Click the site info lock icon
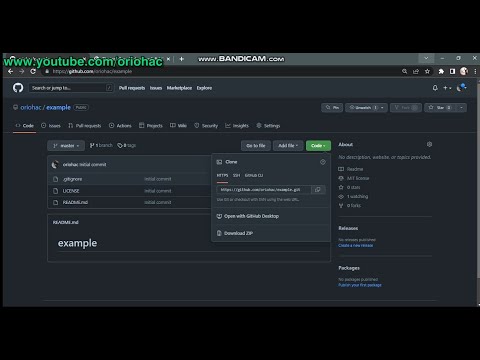This screenshot has width=480, height=360. pyautogui.click(x=47, y=71)
